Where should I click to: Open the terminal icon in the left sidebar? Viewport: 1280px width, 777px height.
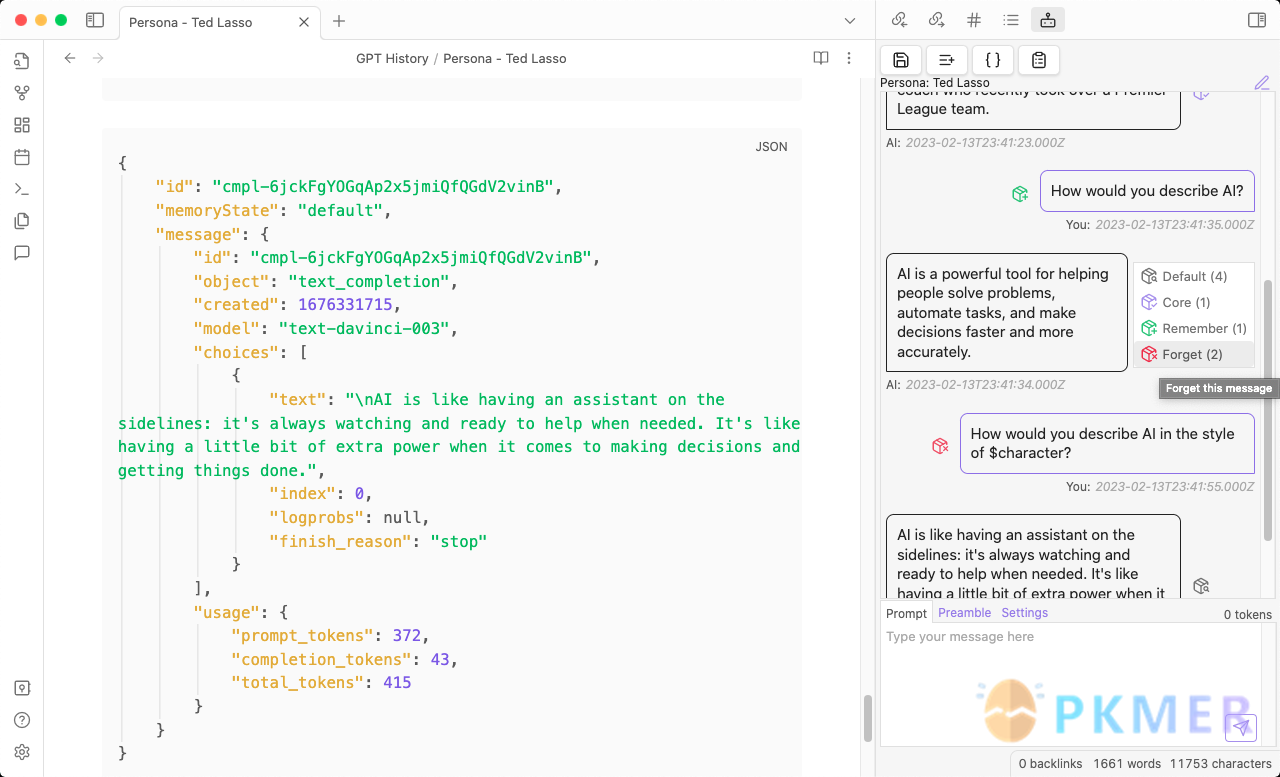tap(22, 188)
